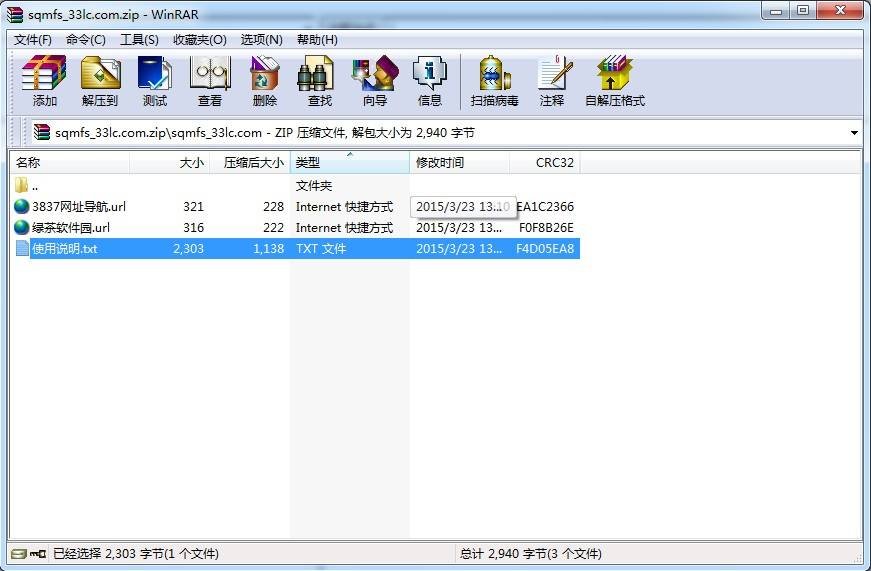Viewport: 871px width, 571px height.
Task: Click the 文件夹 type cell
Action: tap(314, 186)
